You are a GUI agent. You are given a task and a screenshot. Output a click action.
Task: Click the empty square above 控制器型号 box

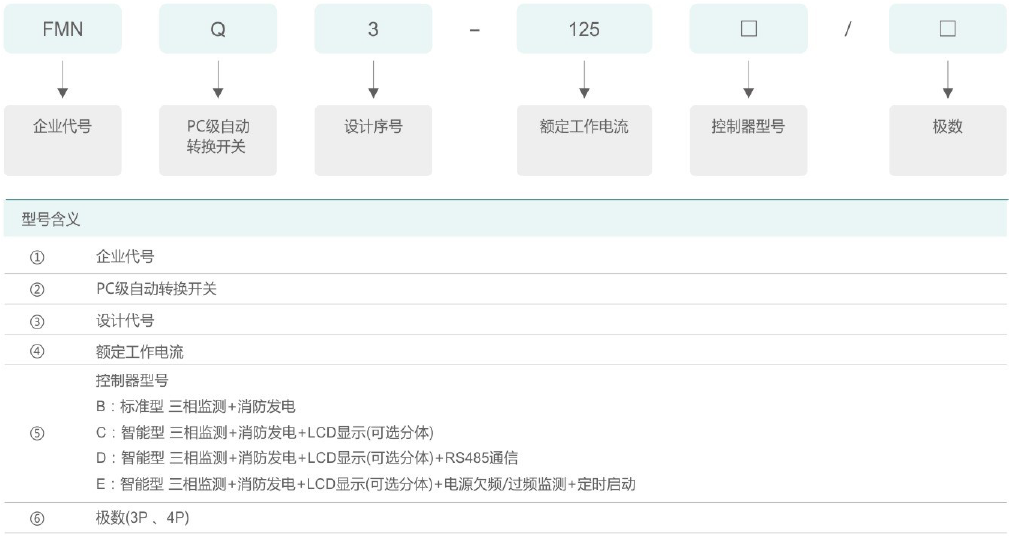point(748,29)
